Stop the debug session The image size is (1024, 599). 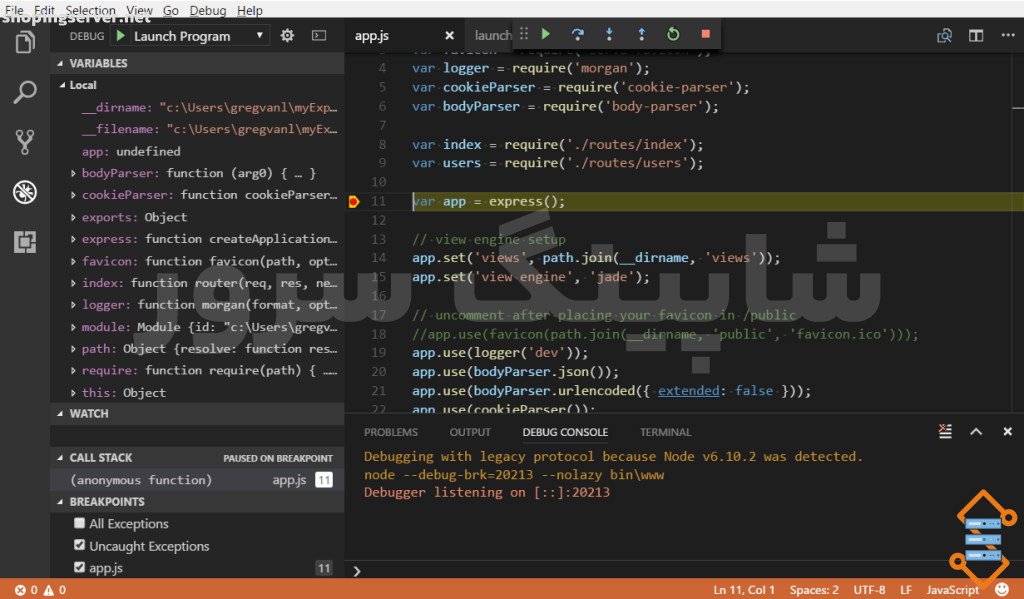coord(705,34)
